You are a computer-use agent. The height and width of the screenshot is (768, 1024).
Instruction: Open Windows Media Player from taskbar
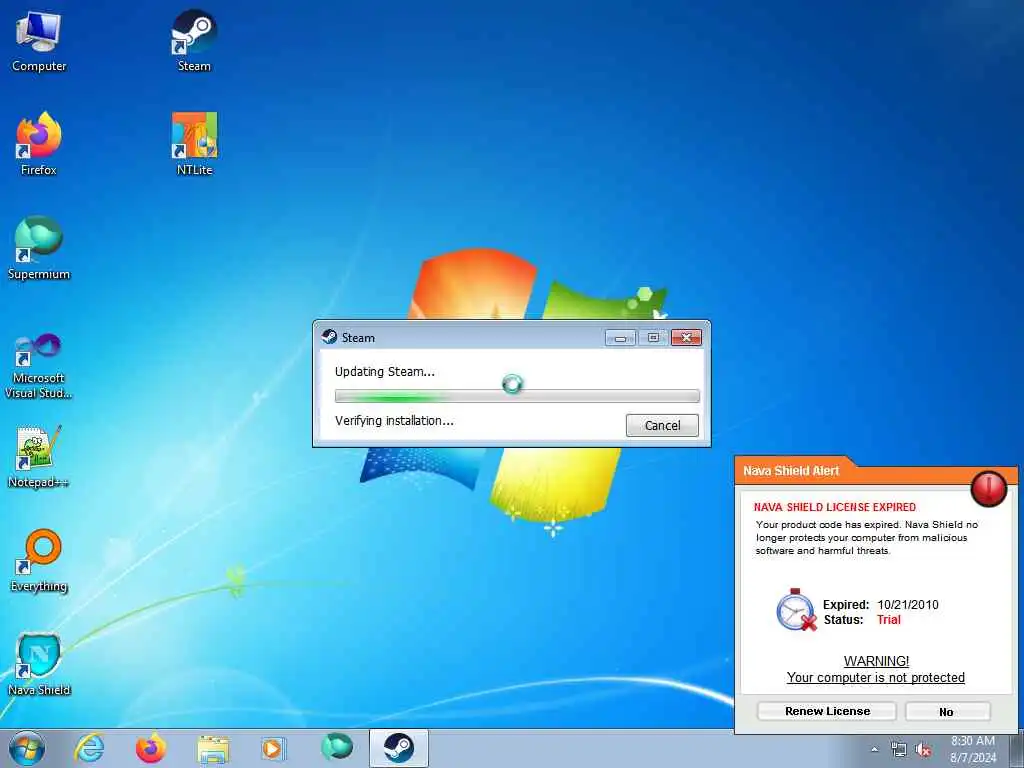[x=272, y=748]
